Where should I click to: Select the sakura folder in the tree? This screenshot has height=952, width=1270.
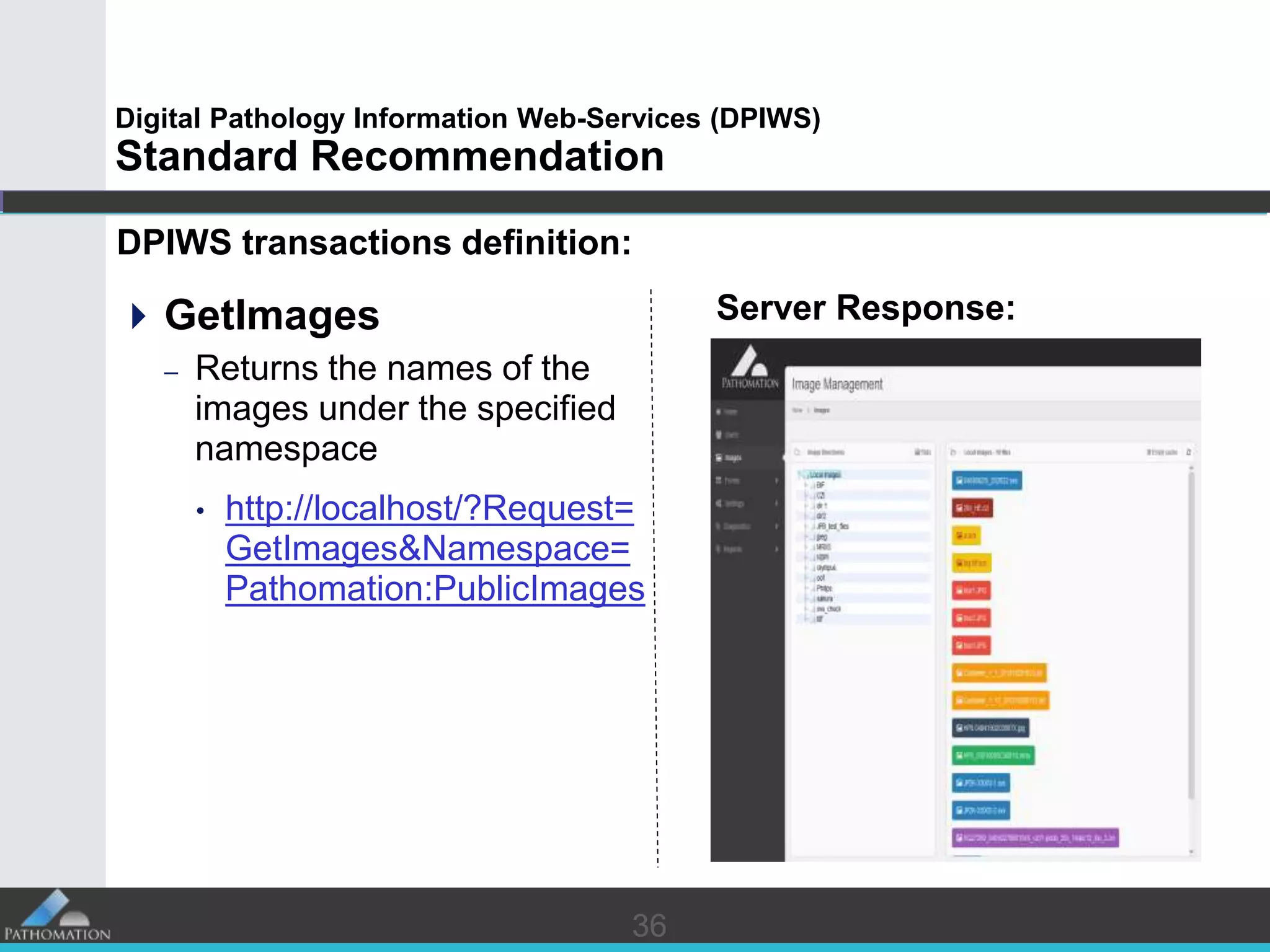pos(824,598)
